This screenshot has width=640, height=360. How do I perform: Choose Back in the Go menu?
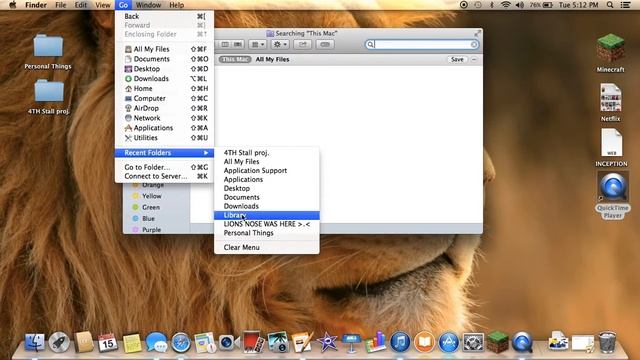tap(164, 16)
